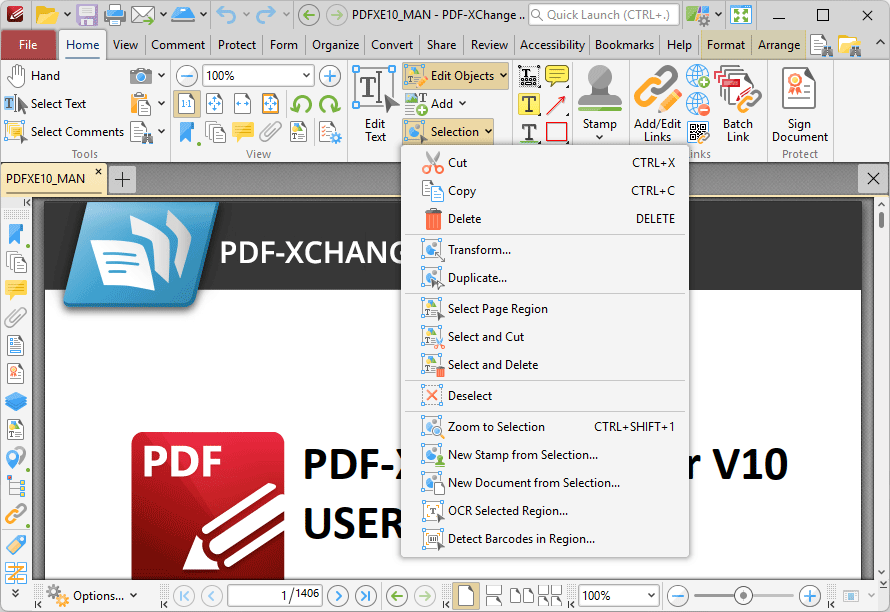This screenshot has width=890, height=612.
Task: Click Add/Edit Links tool
Action: click(657, 104)
